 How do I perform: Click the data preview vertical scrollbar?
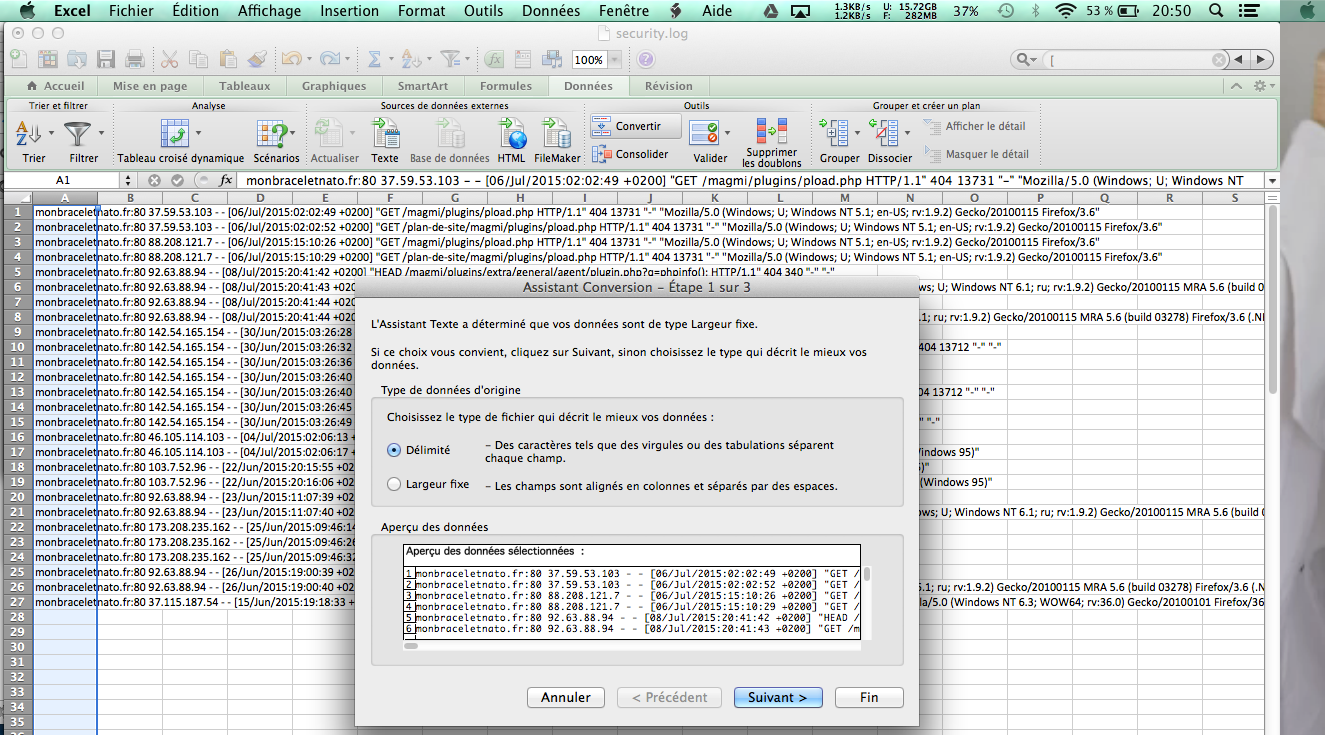867,574
